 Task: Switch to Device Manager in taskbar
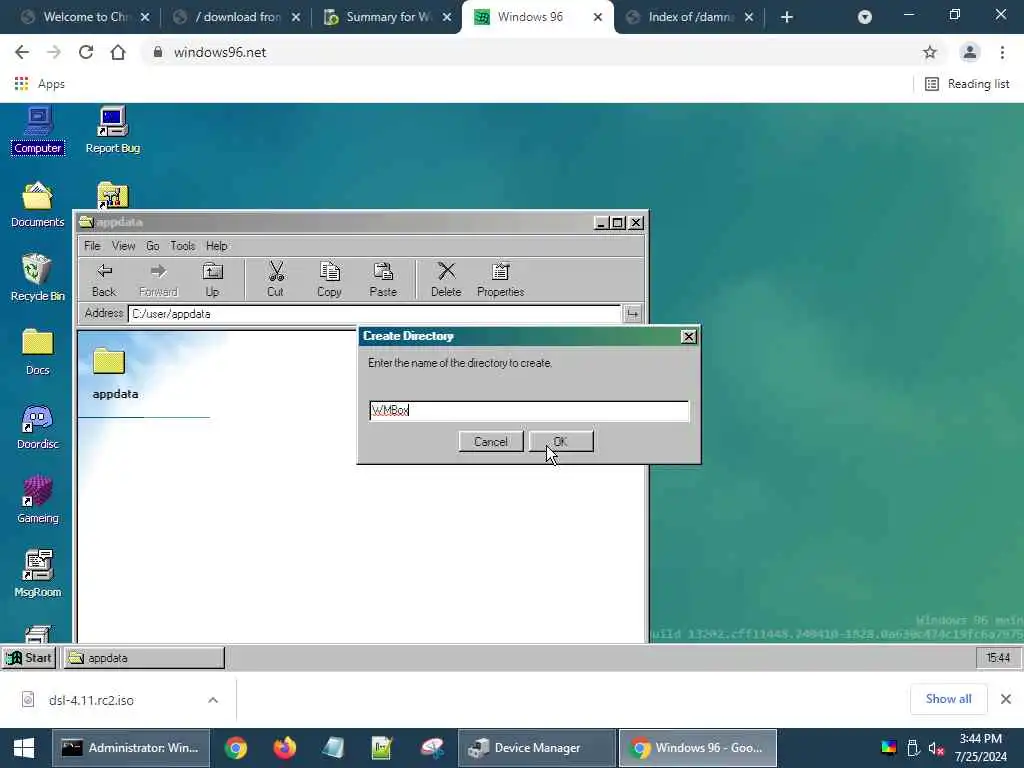(537, 748)
